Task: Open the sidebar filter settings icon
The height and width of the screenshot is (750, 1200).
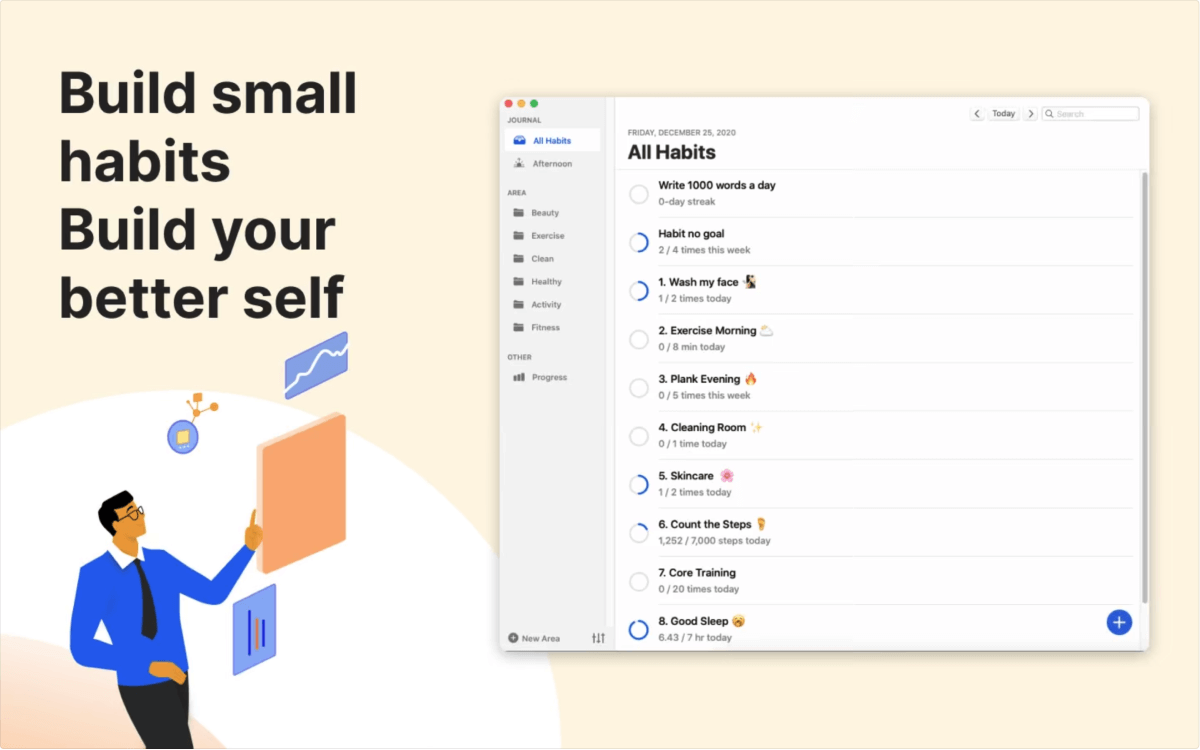Action: 598,637
